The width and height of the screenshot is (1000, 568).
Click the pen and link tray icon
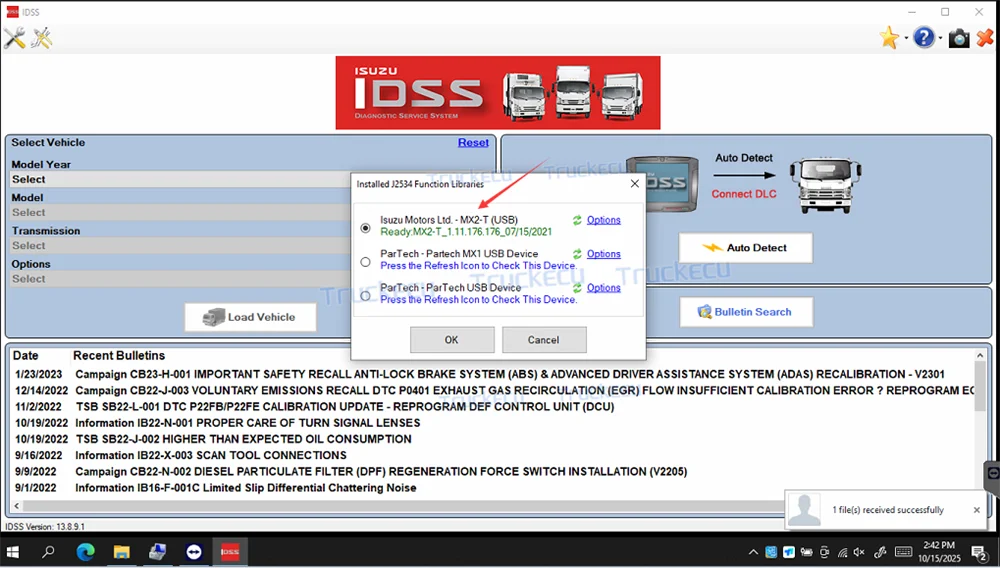(x=880, y=552)
